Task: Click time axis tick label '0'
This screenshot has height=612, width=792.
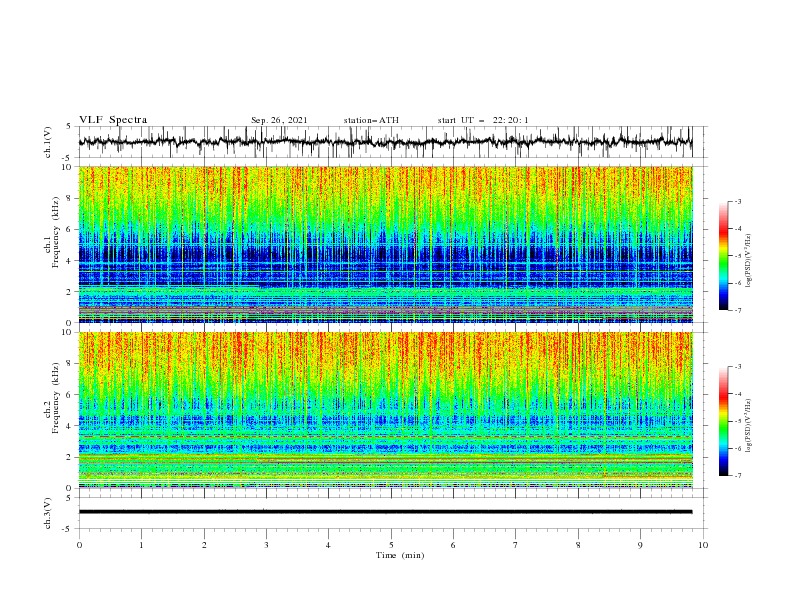Action: click(79, 545)
